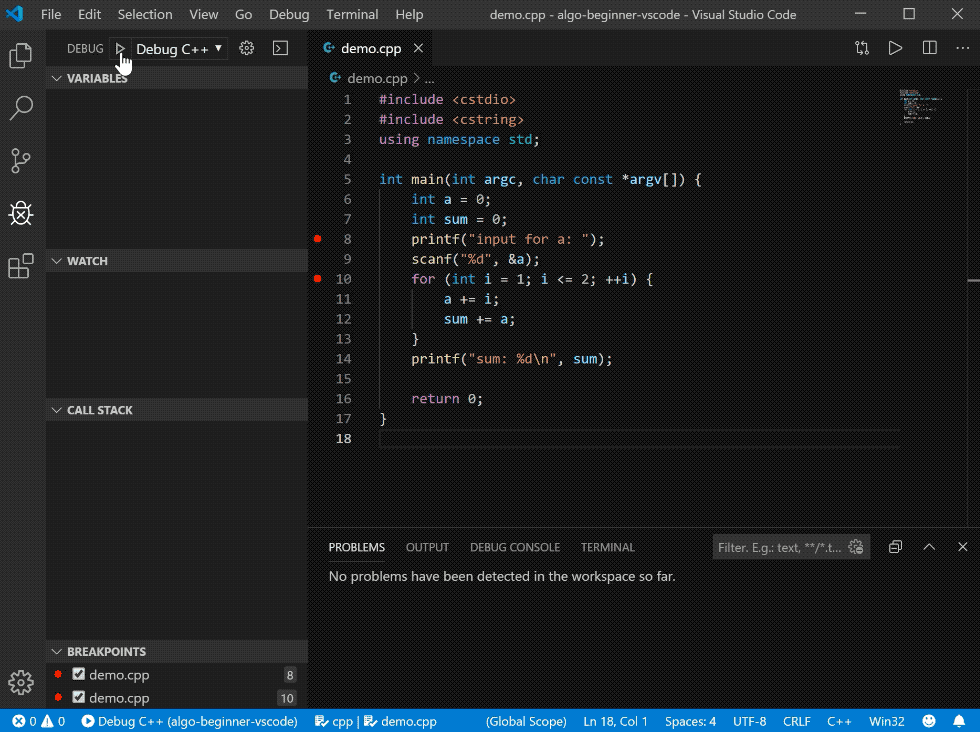Collapse the CALL STACK section
Viewport: 980px width, 732px height.
pos(99,410)
